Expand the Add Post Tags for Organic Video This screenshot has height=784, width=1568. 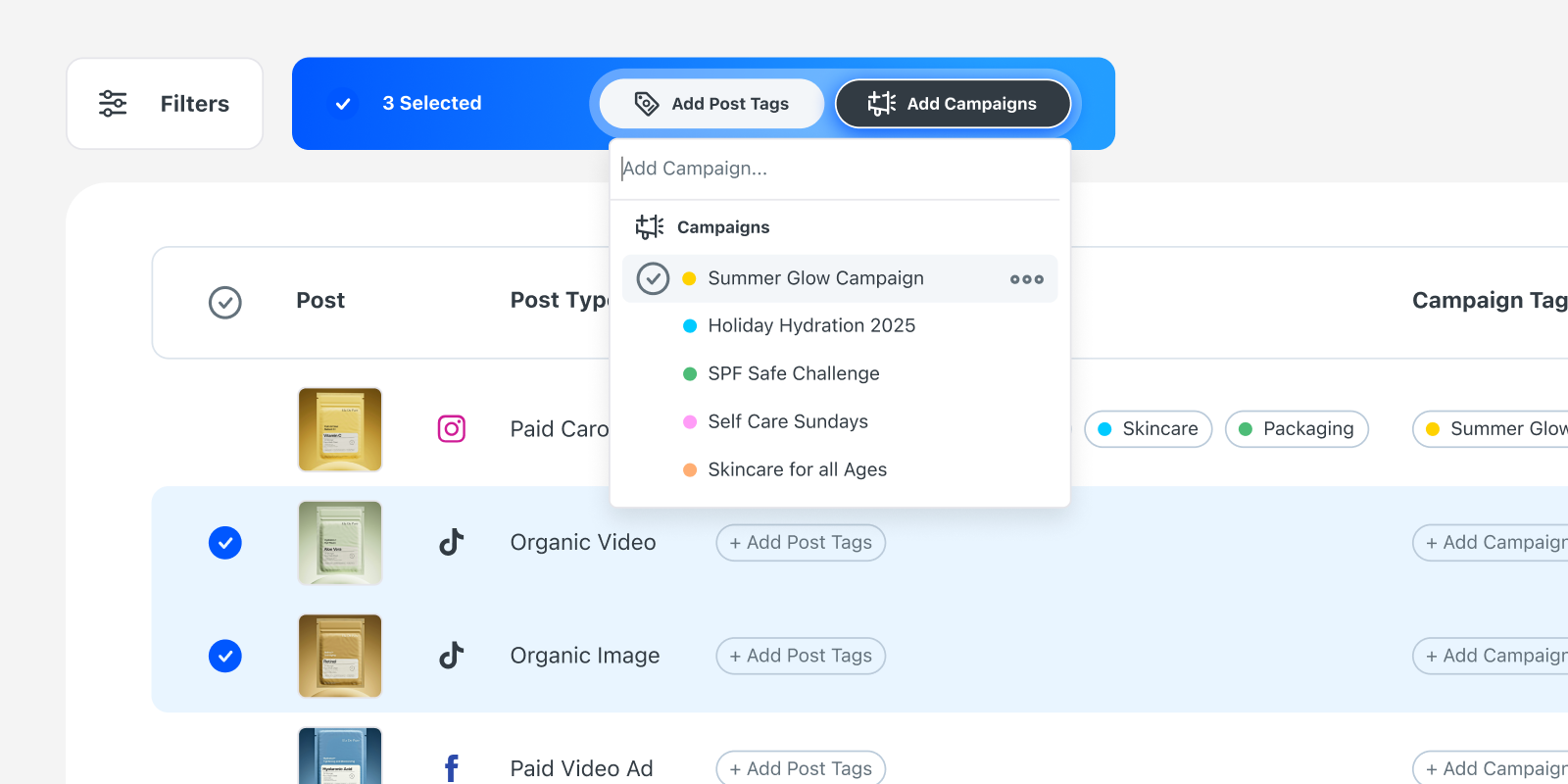pos(800,543)
